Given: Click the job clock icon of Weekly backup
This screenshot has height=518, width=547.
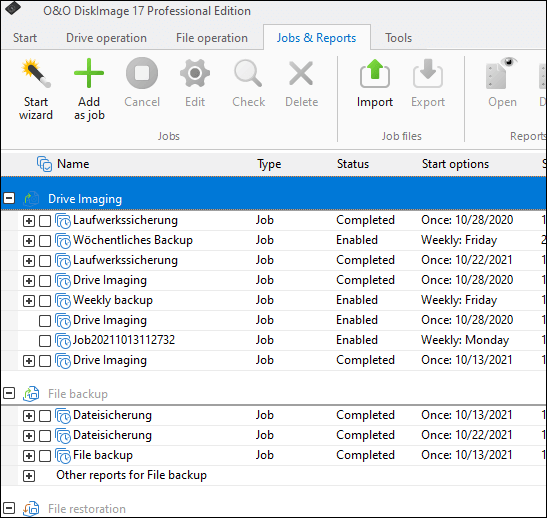Looking at the screenshot, I should pos(63,301).
